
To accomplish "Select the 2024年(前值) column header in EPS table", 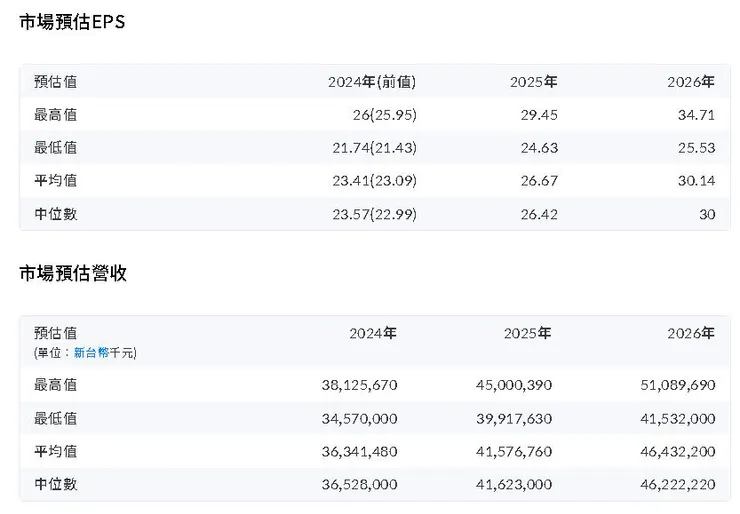I will 371,82.
